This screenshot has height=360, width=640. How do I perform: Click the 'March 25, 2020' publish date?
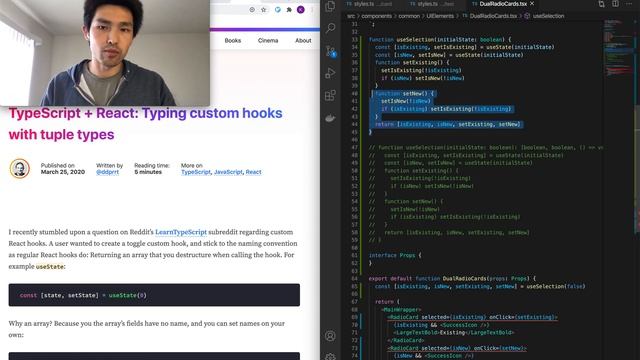coord(63,172)
